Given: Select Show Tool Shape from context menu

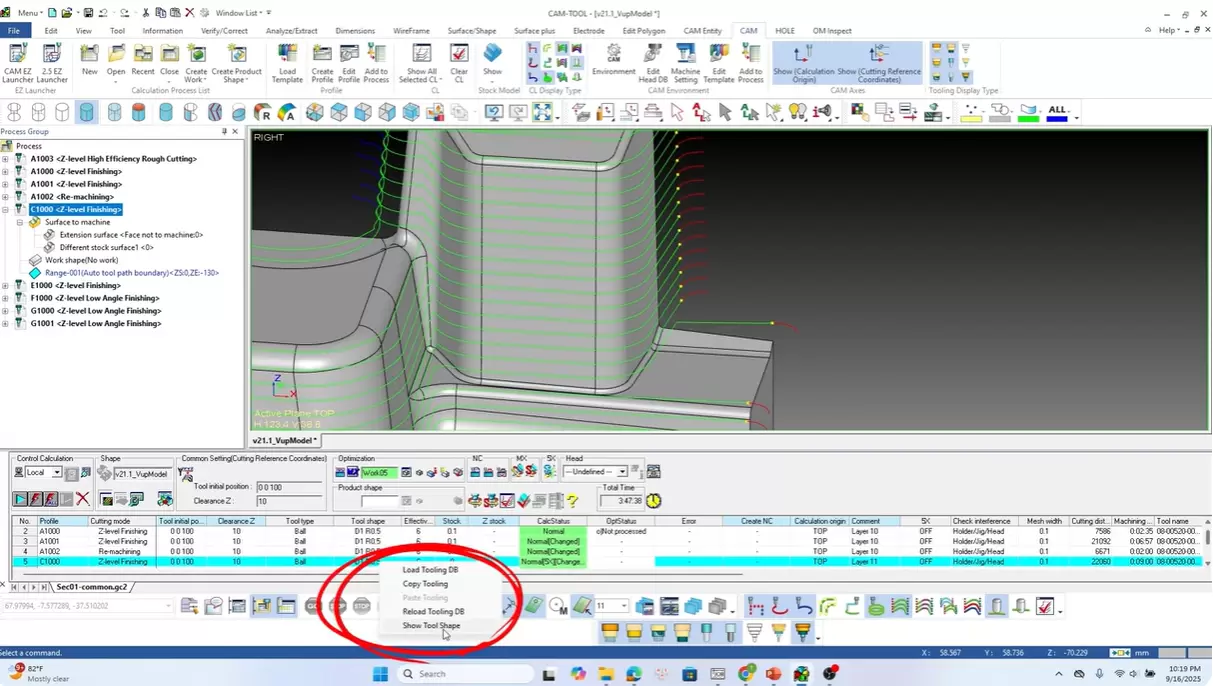Looking at the screenshot, I should 431,626.
